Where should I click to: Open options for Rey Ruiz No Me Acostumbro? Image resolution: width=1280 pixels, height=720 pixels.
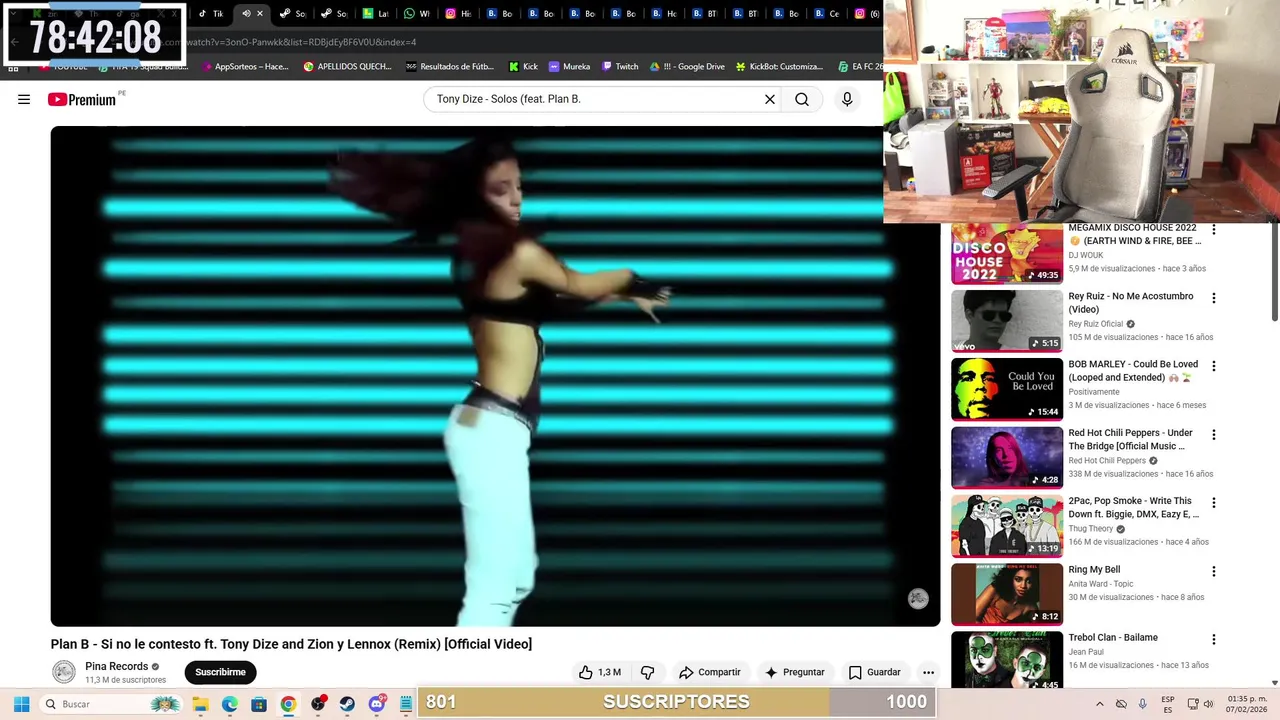[1214, 298]
